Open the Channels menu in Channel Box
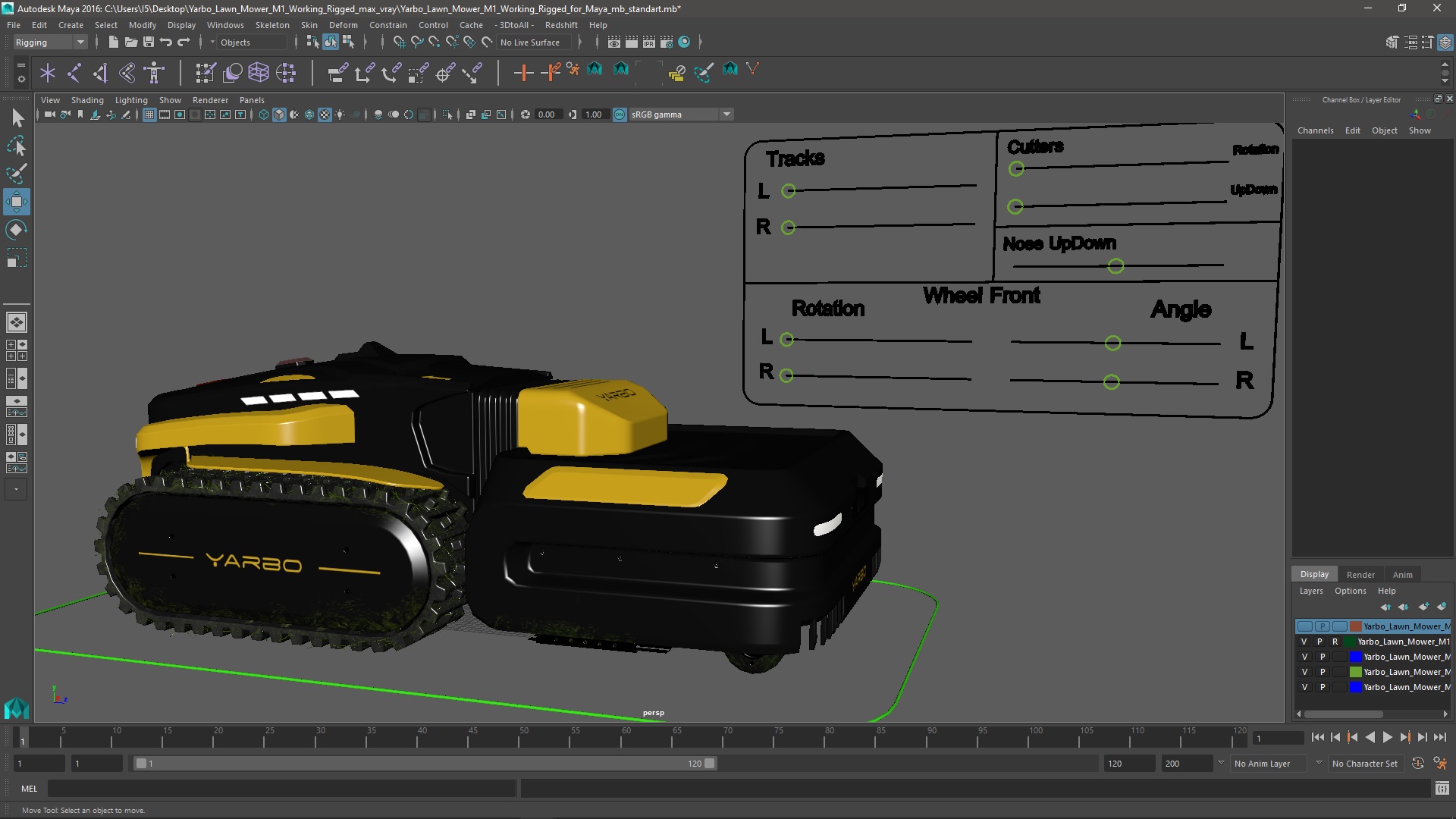This screenshot has width=1456, height=819. [1315, 130]
